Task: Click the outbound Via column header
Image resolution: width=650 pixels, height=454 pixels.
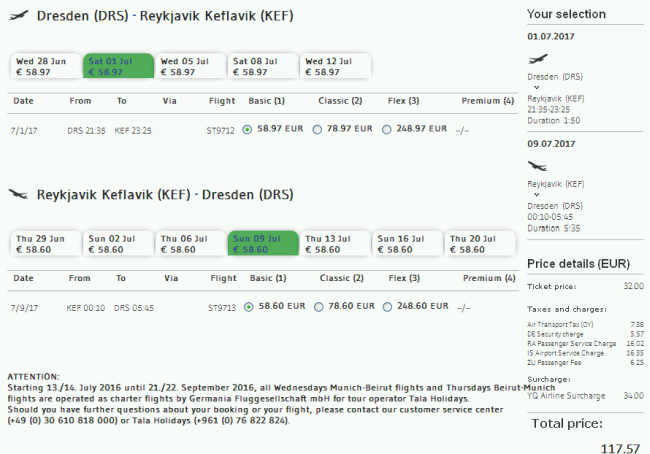Action: click(x=170, y=101)
